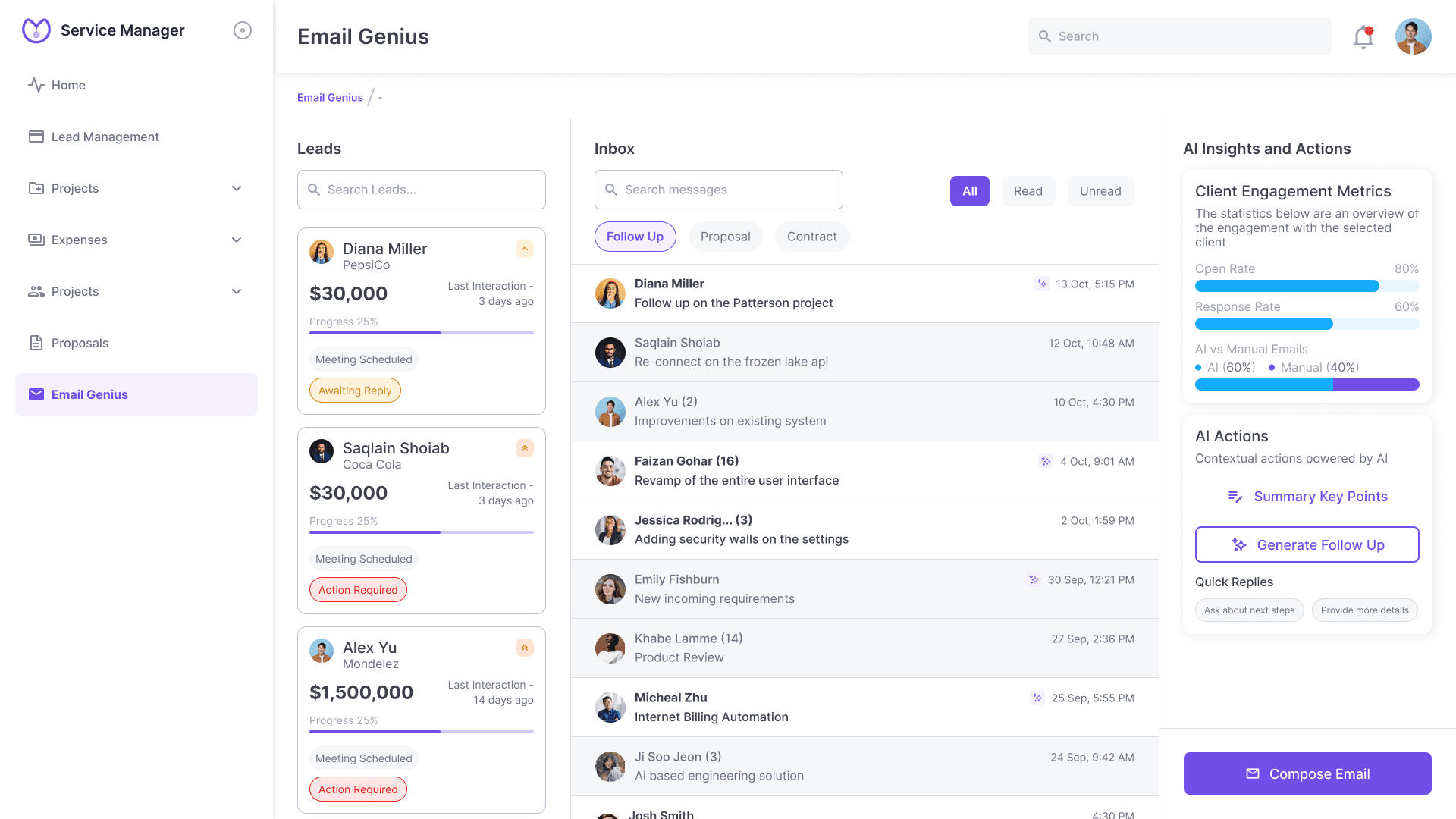Screen dimensions: 1456x819
Task: Click the Service Manager logo icon
Action: pyautogui.click(x=36, y=30)
